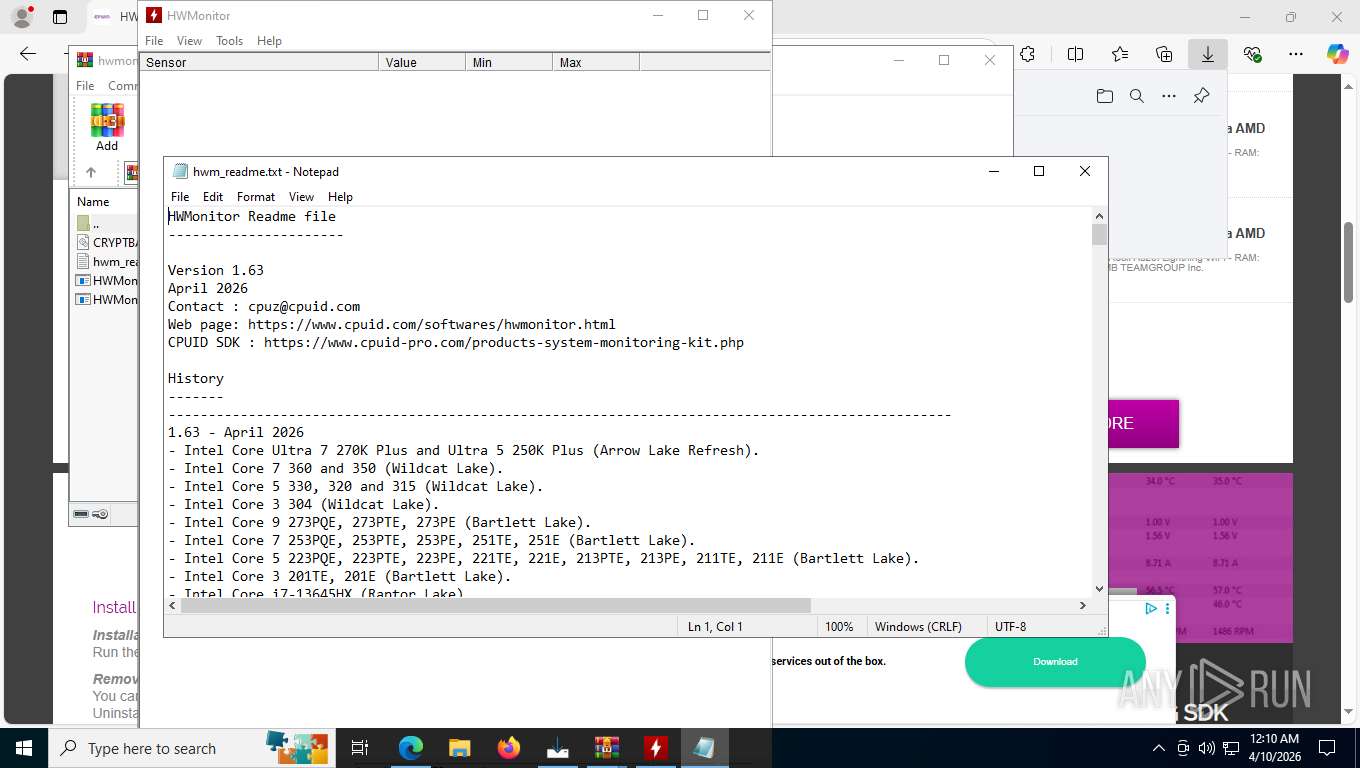
Task: Open File Explorer from taskbar
Action: (x=459, y=748)
